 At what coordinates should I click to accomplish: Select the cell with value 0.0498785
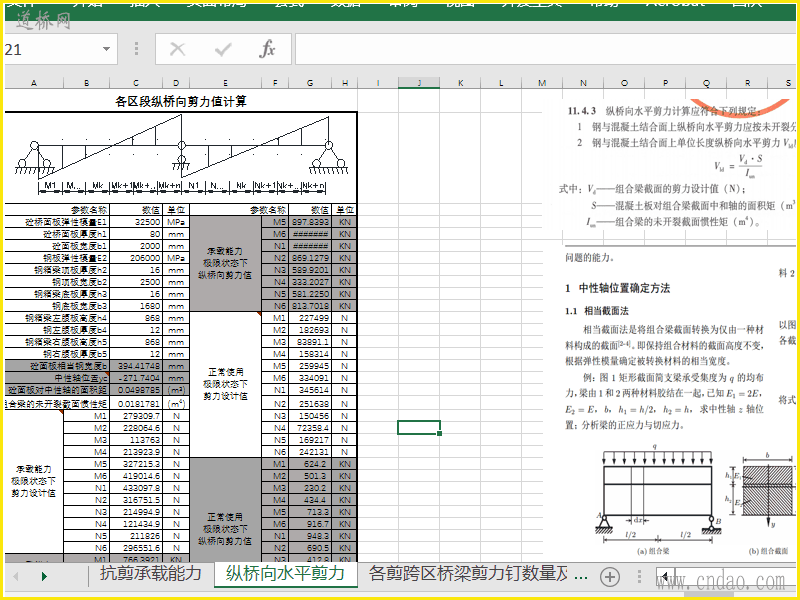[136, 390]
